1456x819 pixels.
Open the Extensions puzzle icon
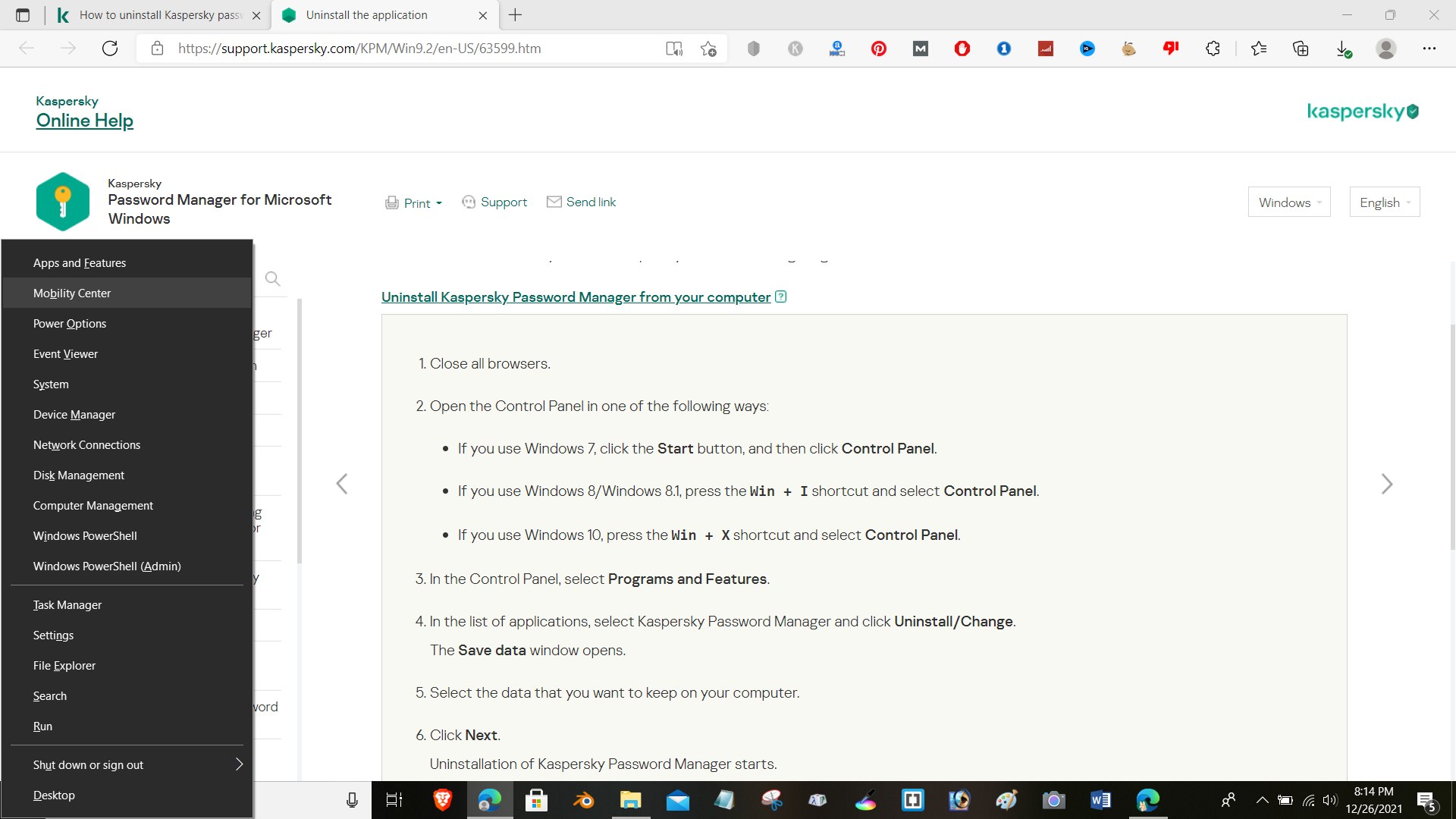click(x=1213, y=49)
